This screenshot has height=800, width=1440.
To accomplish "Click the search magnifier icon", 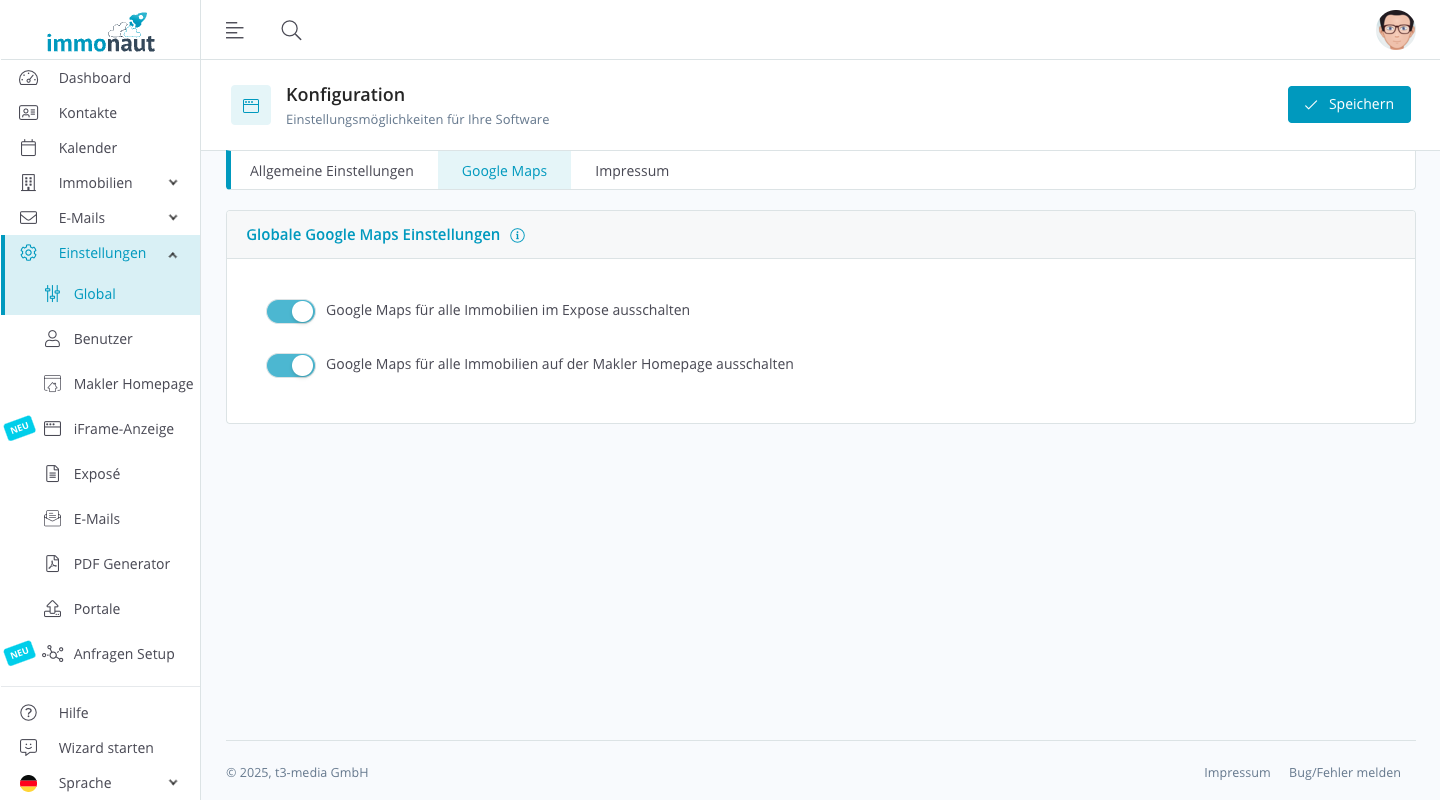I will pyautogui.click(x=291, y=30).
